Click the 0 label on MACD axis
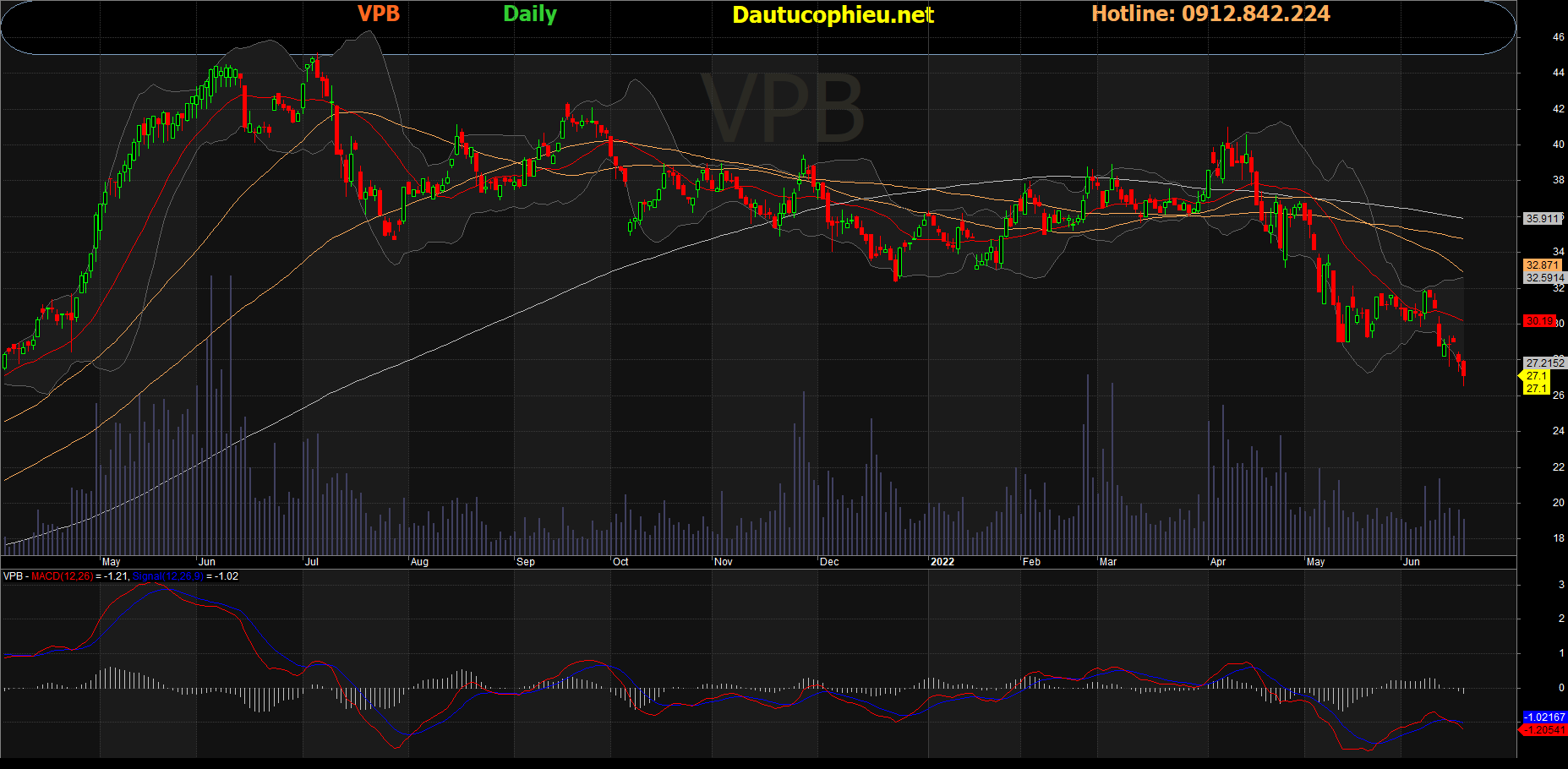The image size is (1568, 769). (1561, 688)
